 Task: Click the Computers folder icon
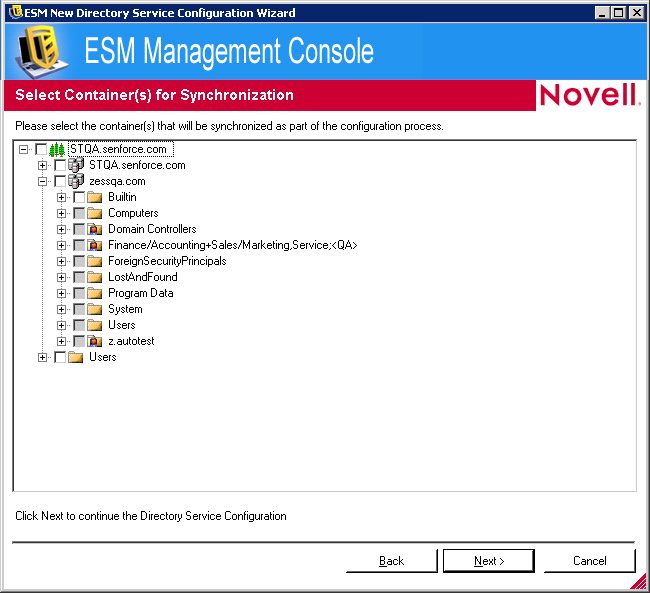95,213
